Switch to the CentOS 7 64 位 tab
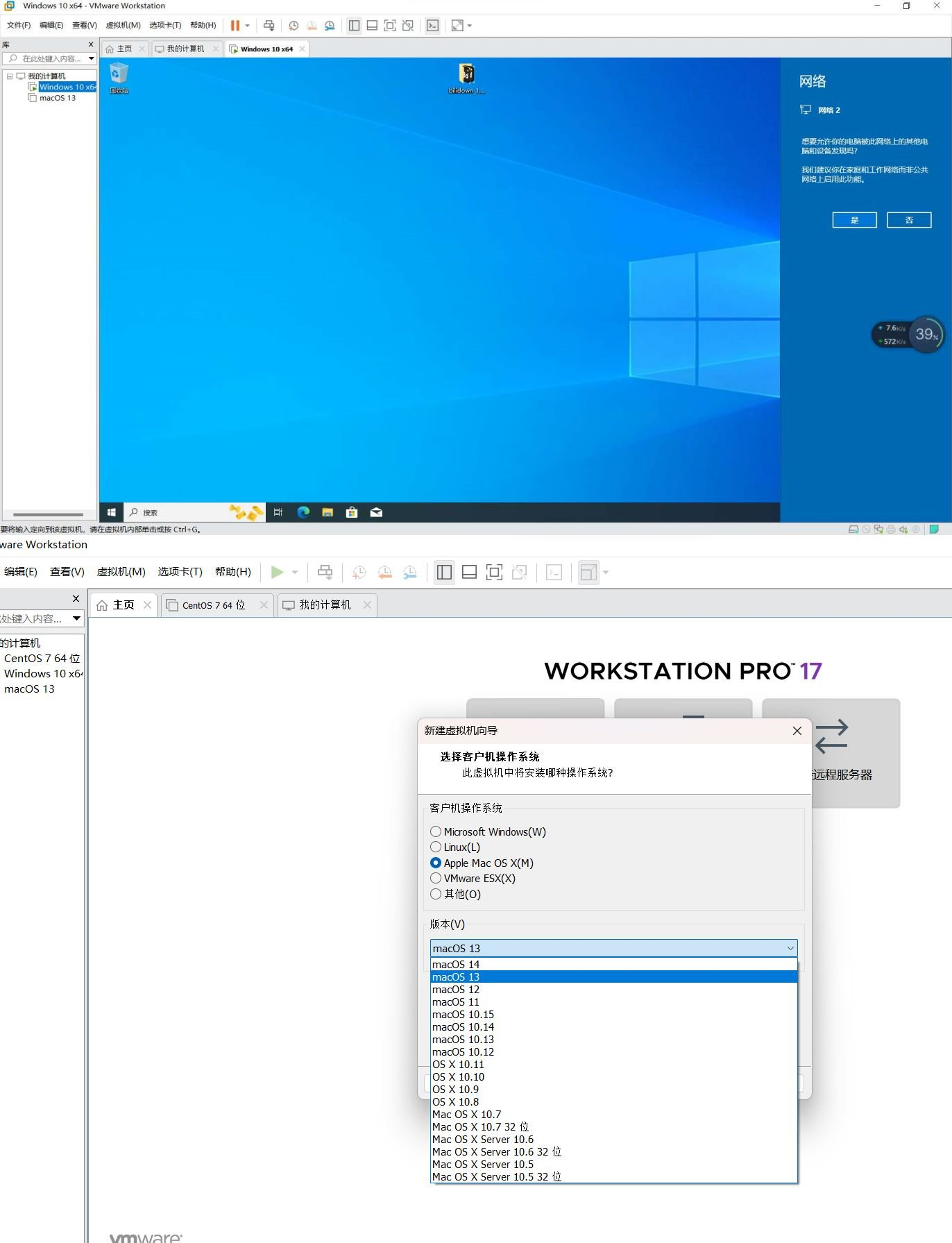 click(x=213, y=605)
